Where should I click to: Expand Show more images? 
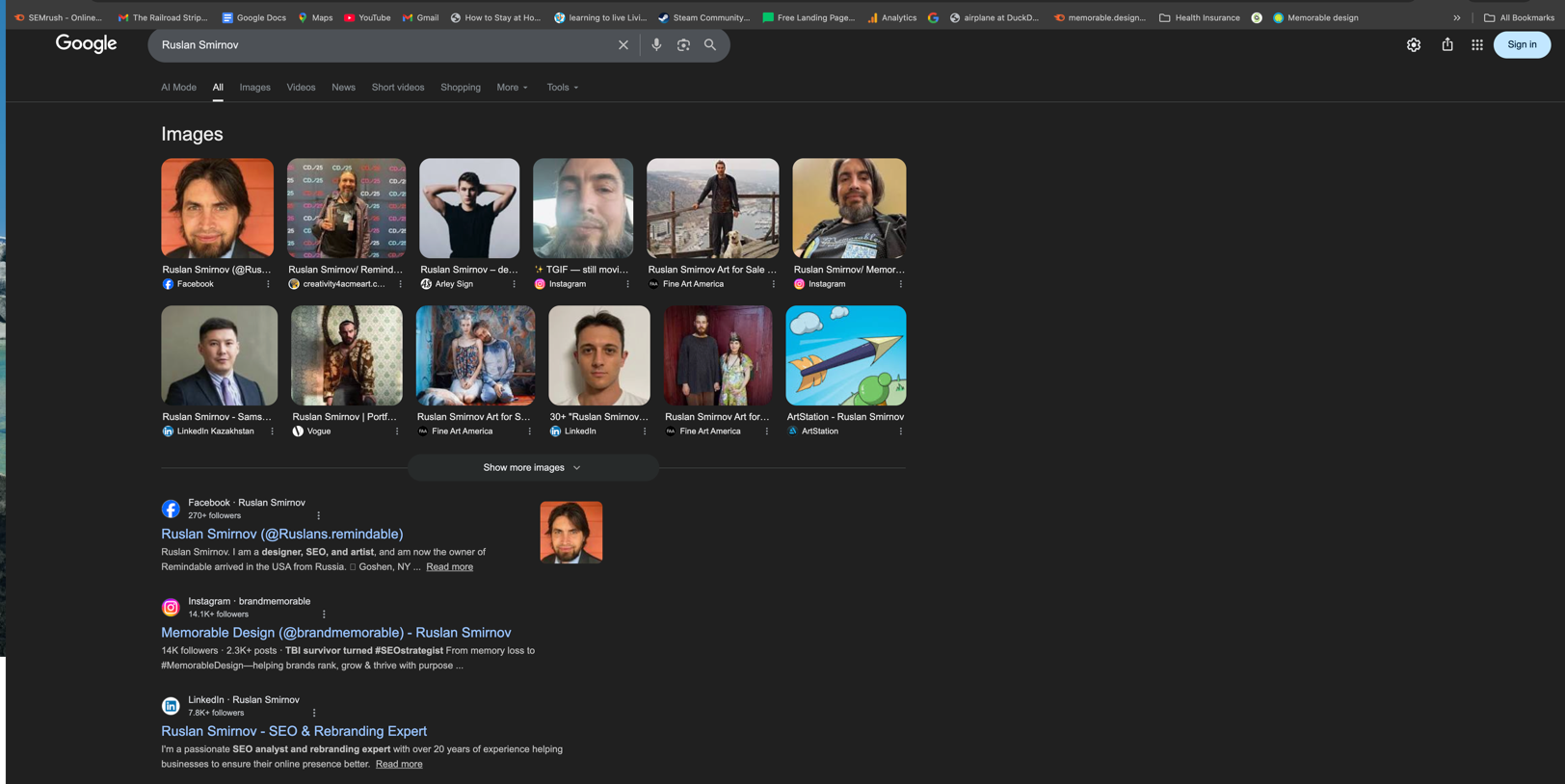pos(533,468)
